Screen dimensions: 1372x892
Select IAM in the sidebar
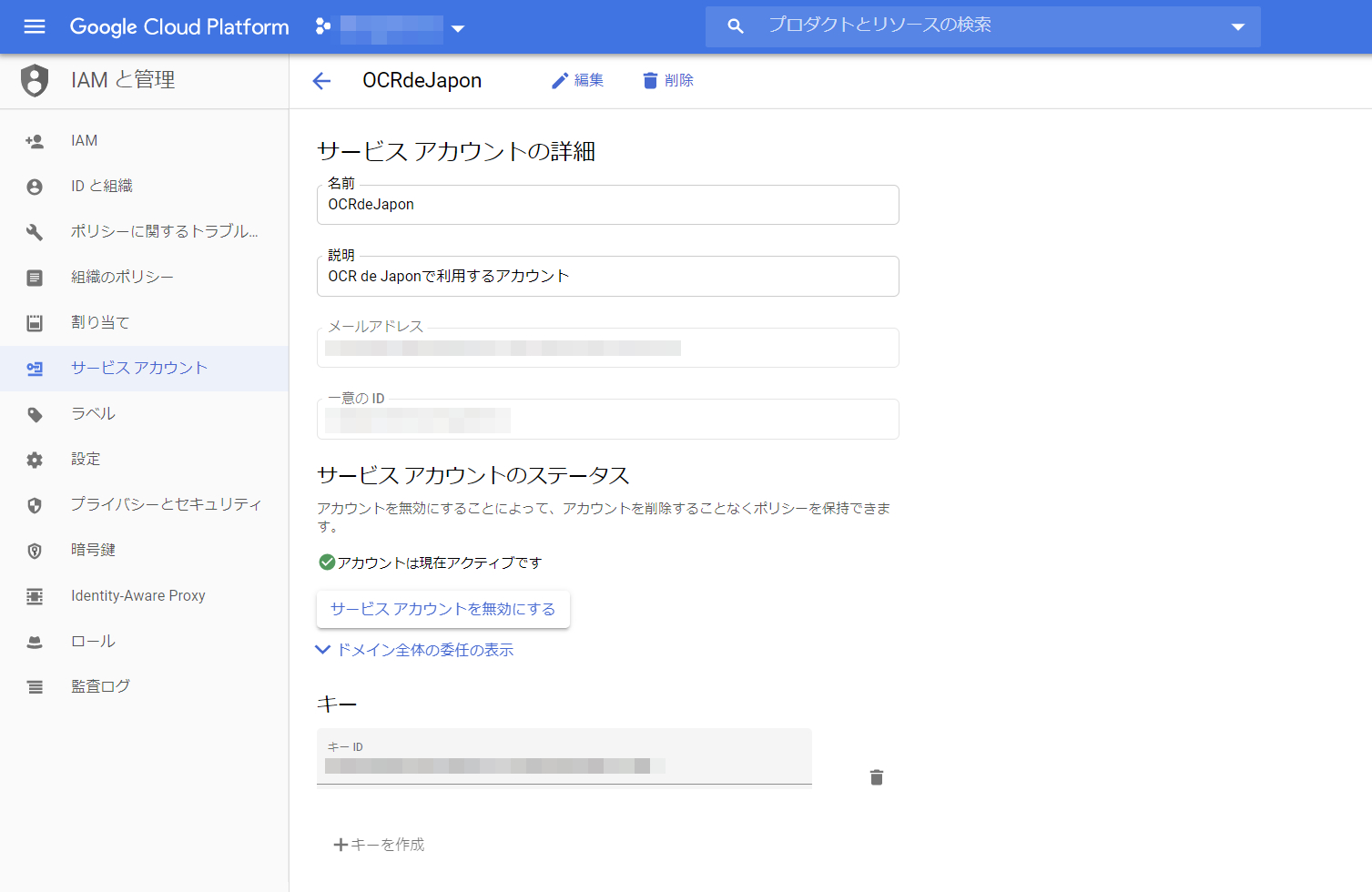pyautogui.click(x=85, y=140)
